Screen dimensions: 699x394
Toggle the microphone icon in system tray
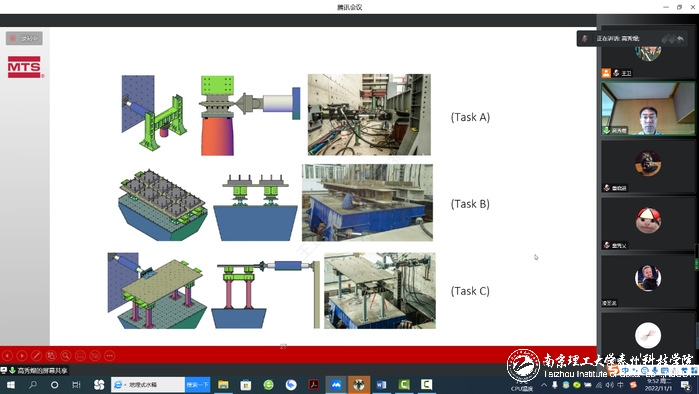coord(555,385)
